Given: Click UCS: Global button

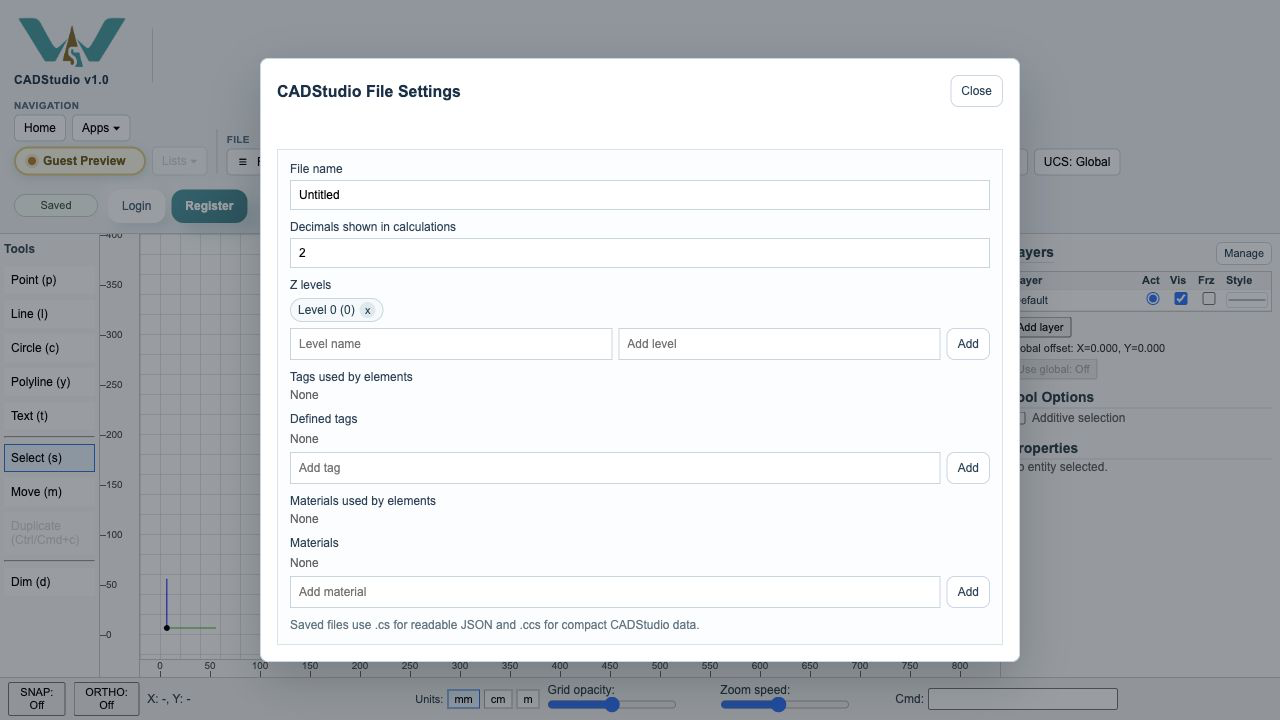Looking at the screenshot, I should 1077,162.
